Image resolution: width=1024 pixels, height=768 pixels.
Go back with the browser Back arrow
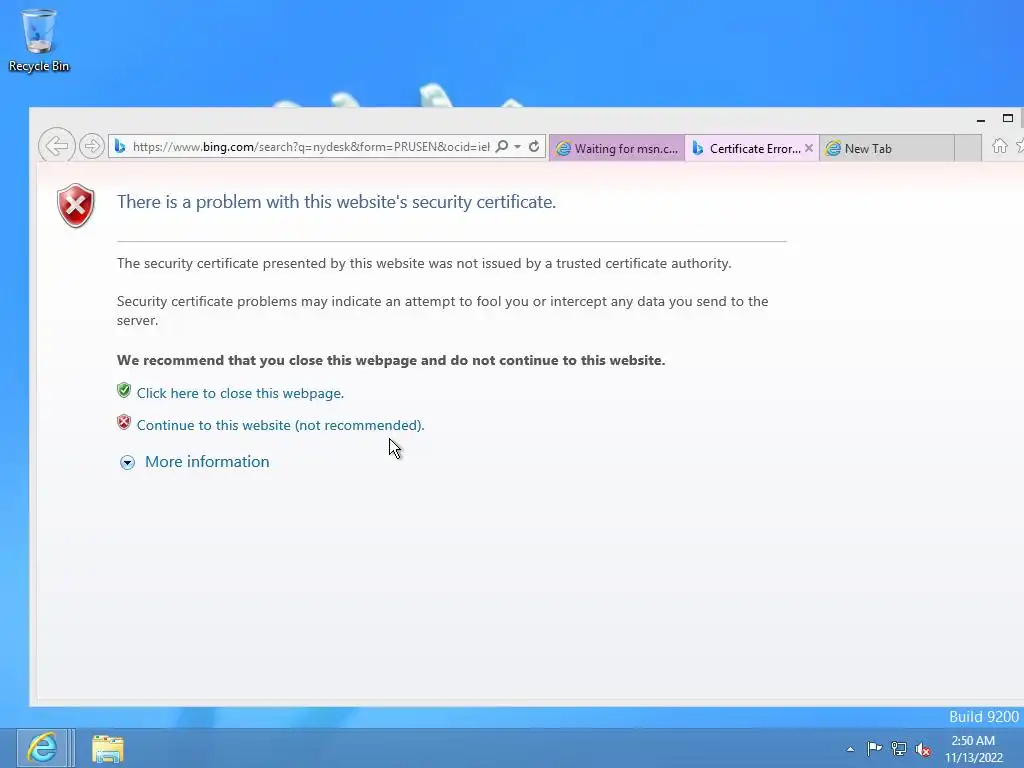pos(57,146)
